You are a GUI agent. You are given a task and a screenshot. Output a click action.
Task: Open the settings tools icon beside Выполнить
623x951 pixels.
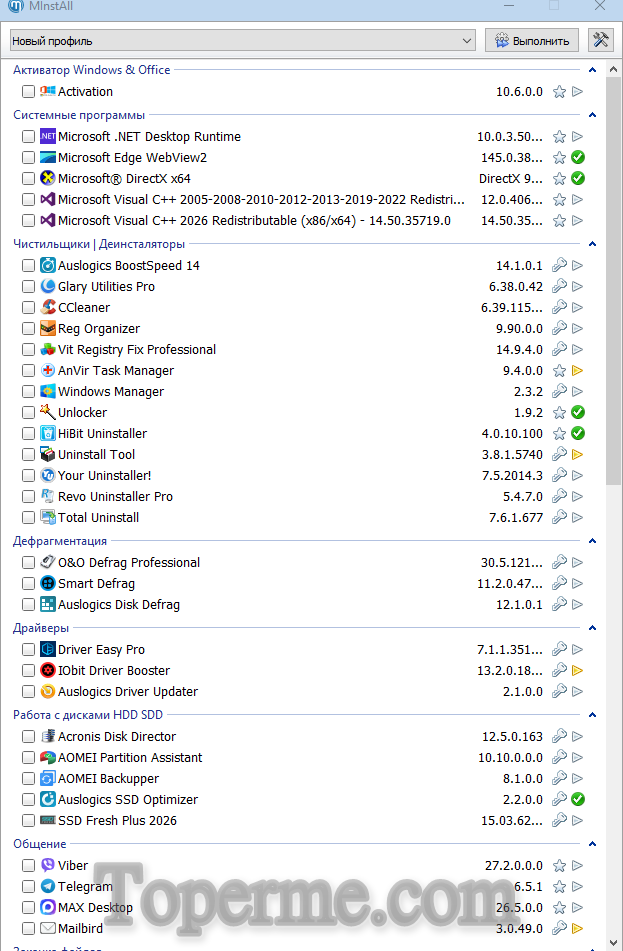pyautogui.click(x=600, y=40)
